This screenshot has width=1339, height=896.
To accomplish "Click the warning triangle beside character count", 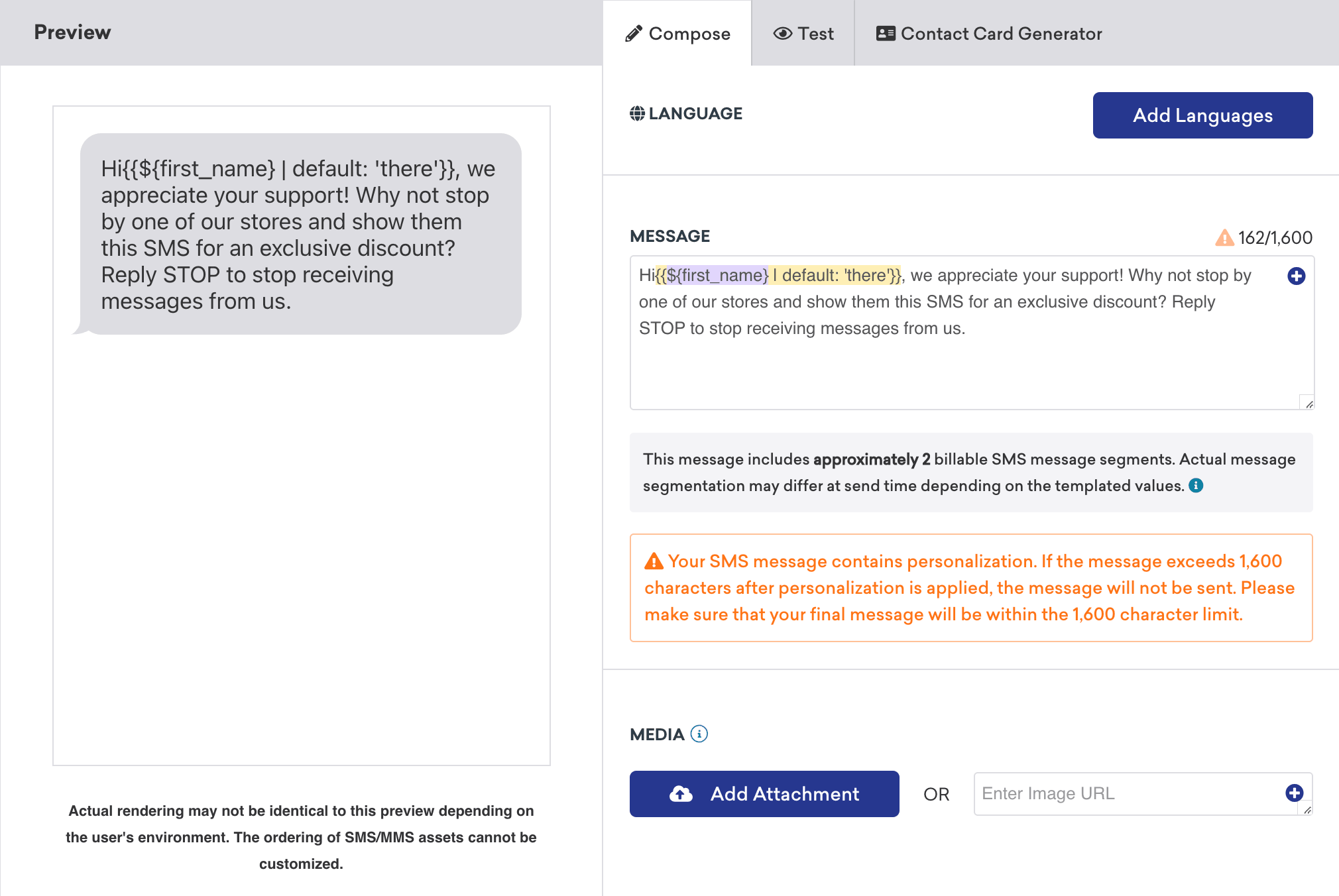I will (1224, 237).
